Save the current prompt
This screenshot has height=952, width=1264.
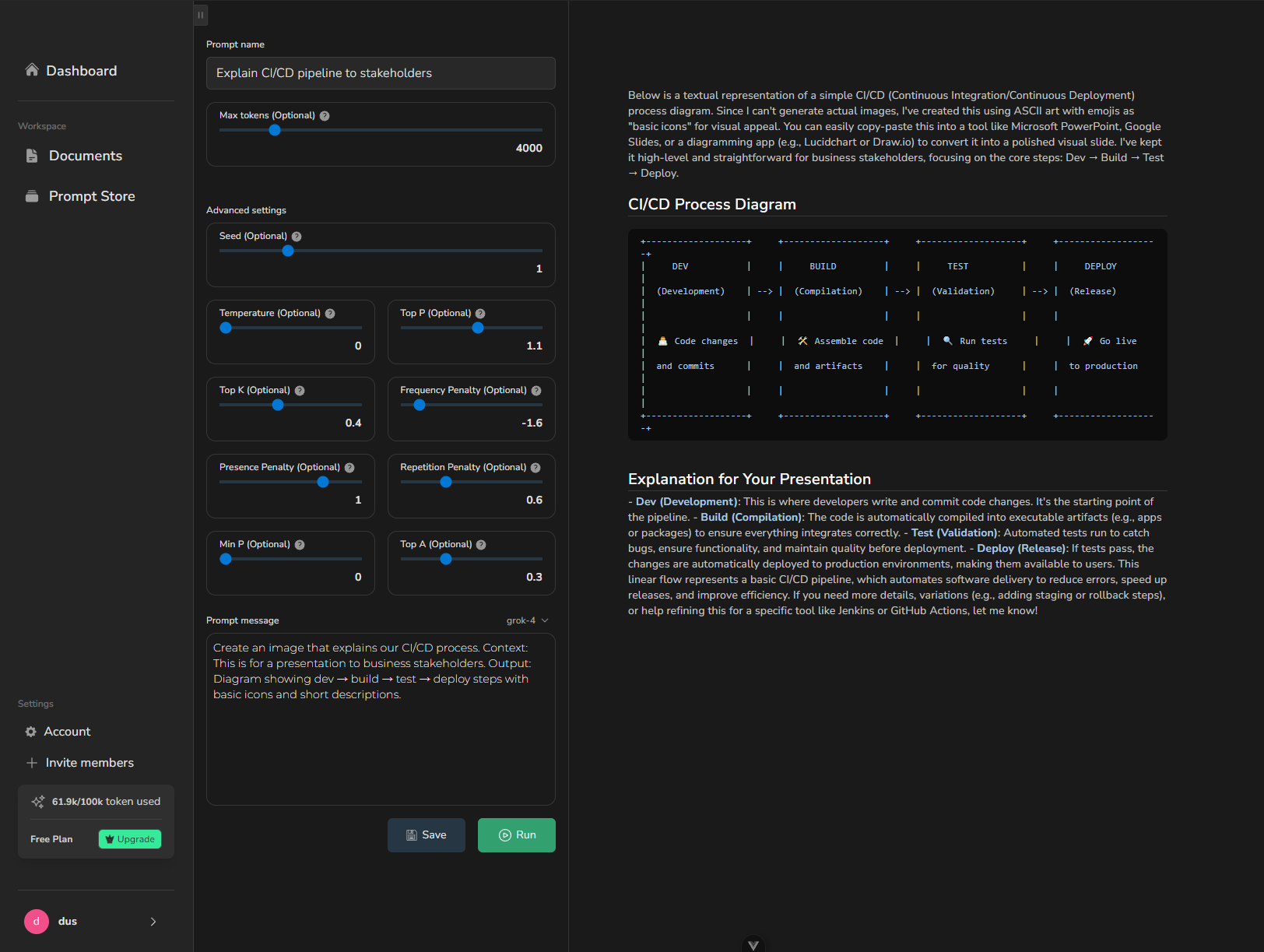pos(426,834)
